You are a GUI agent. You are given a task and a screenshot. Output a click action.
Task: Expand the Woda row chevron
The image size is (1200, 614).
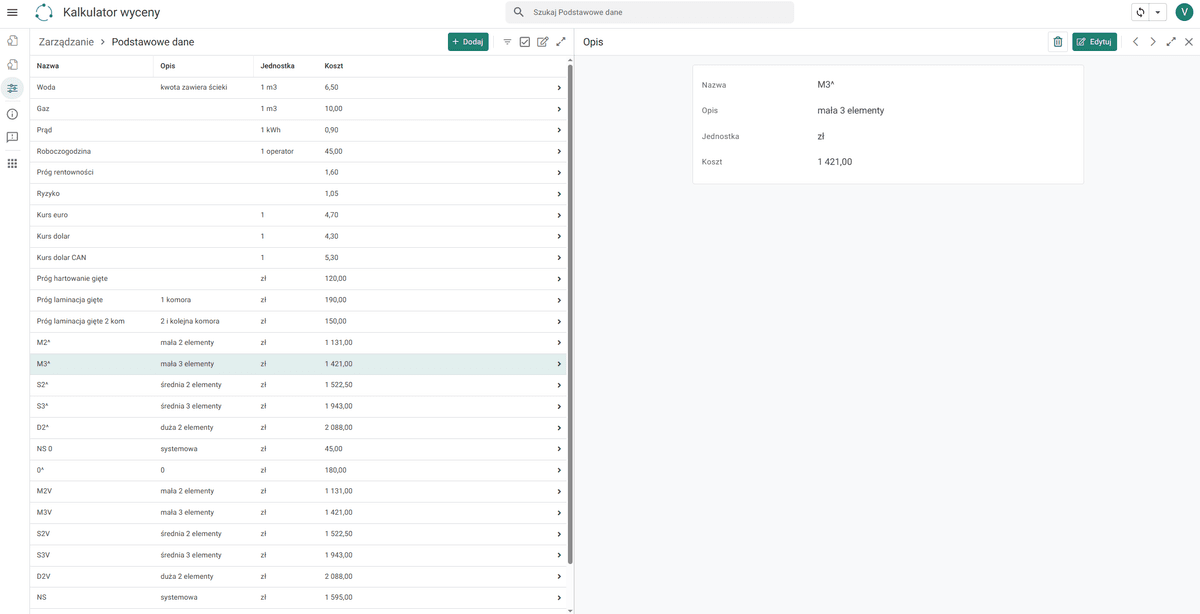pos(559,88)
